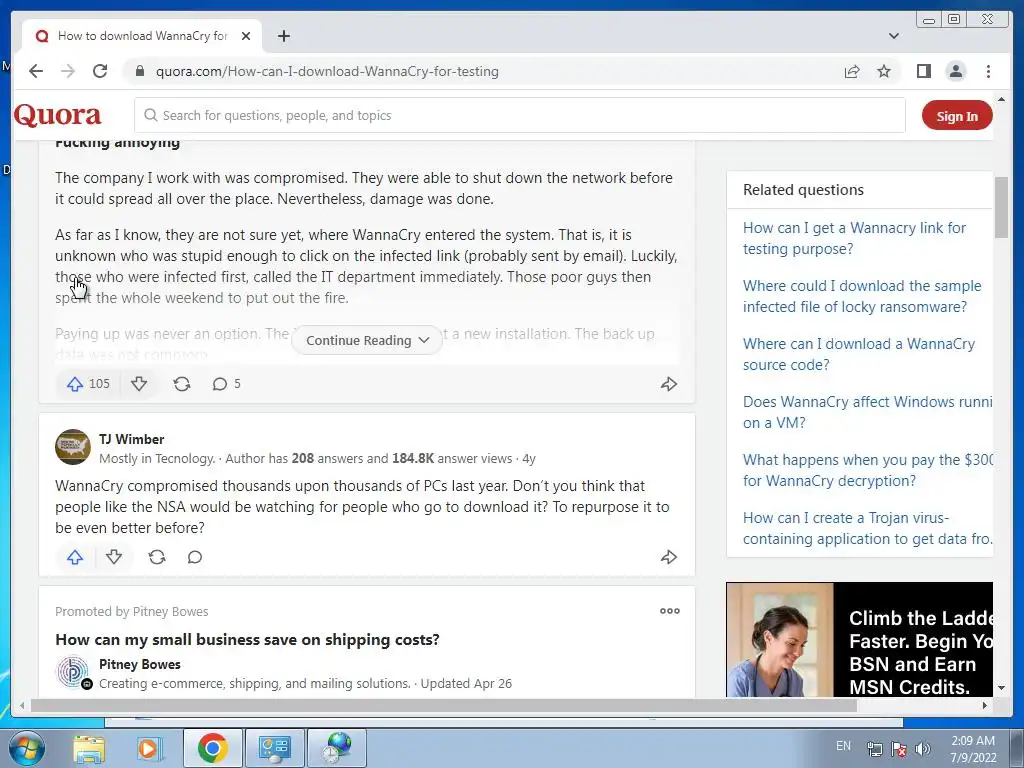View site security lock information
1024x768 pixels.
tap(139, 71)
